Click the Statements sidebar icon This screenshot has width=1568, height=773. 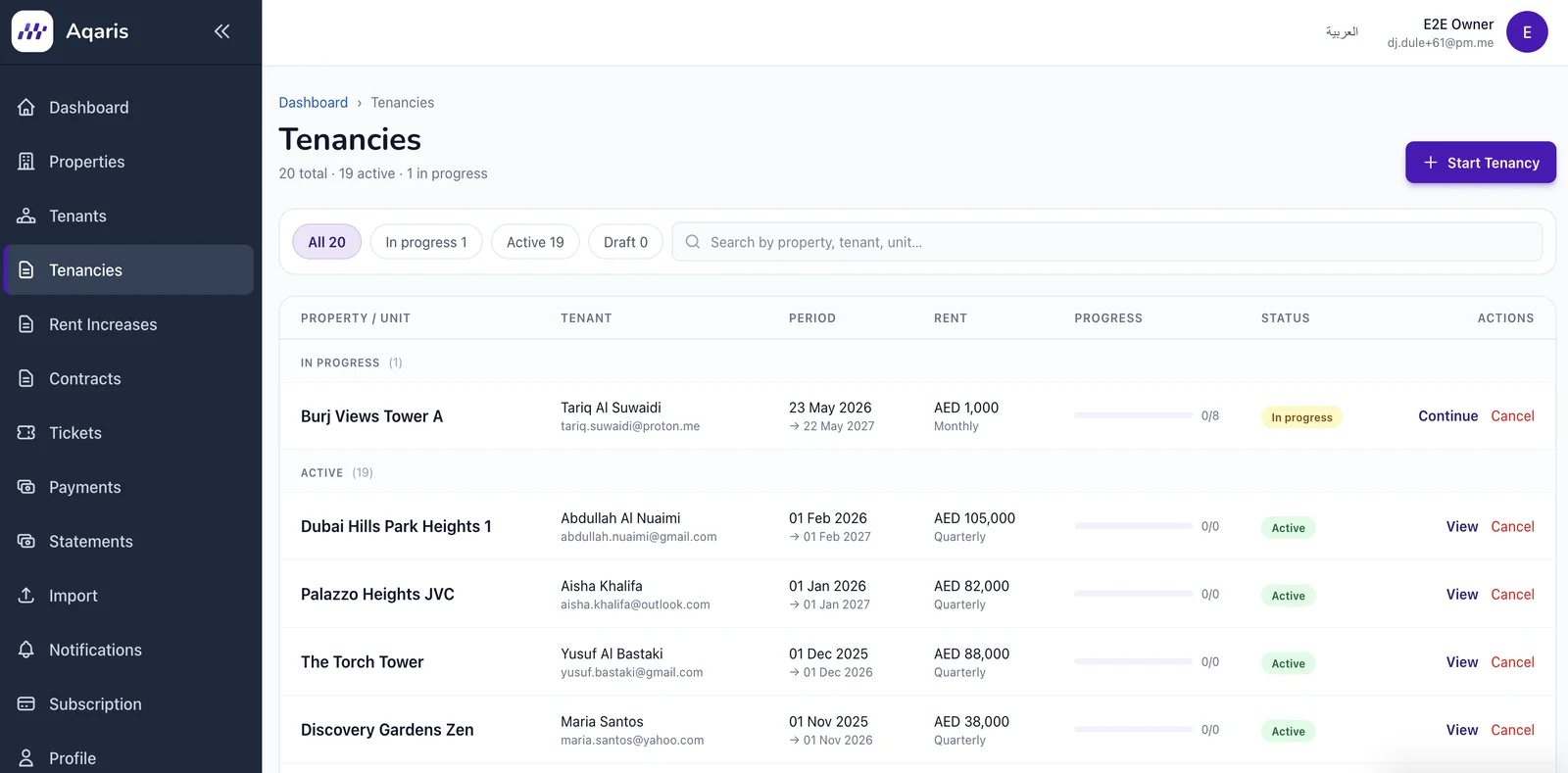[x=26, y=541]
